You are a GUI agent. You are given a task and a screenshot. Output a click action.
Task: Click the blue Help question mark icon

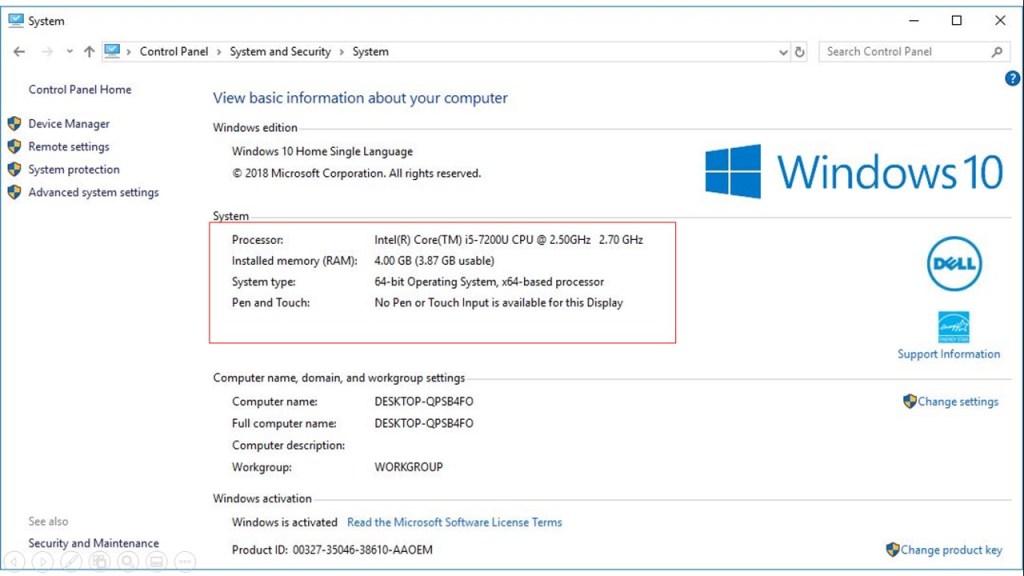coord(1011,78)
